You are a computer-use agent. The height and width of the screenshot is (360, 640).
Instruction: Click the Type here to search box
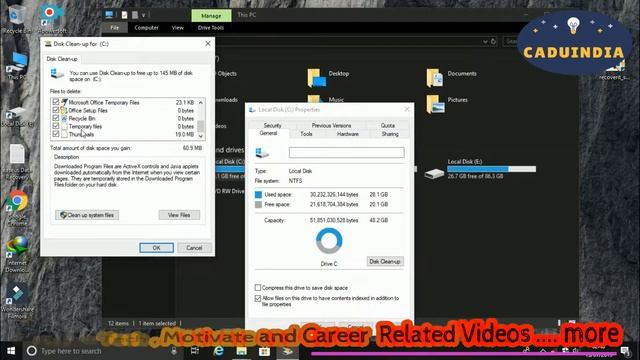tap(102, 351)
